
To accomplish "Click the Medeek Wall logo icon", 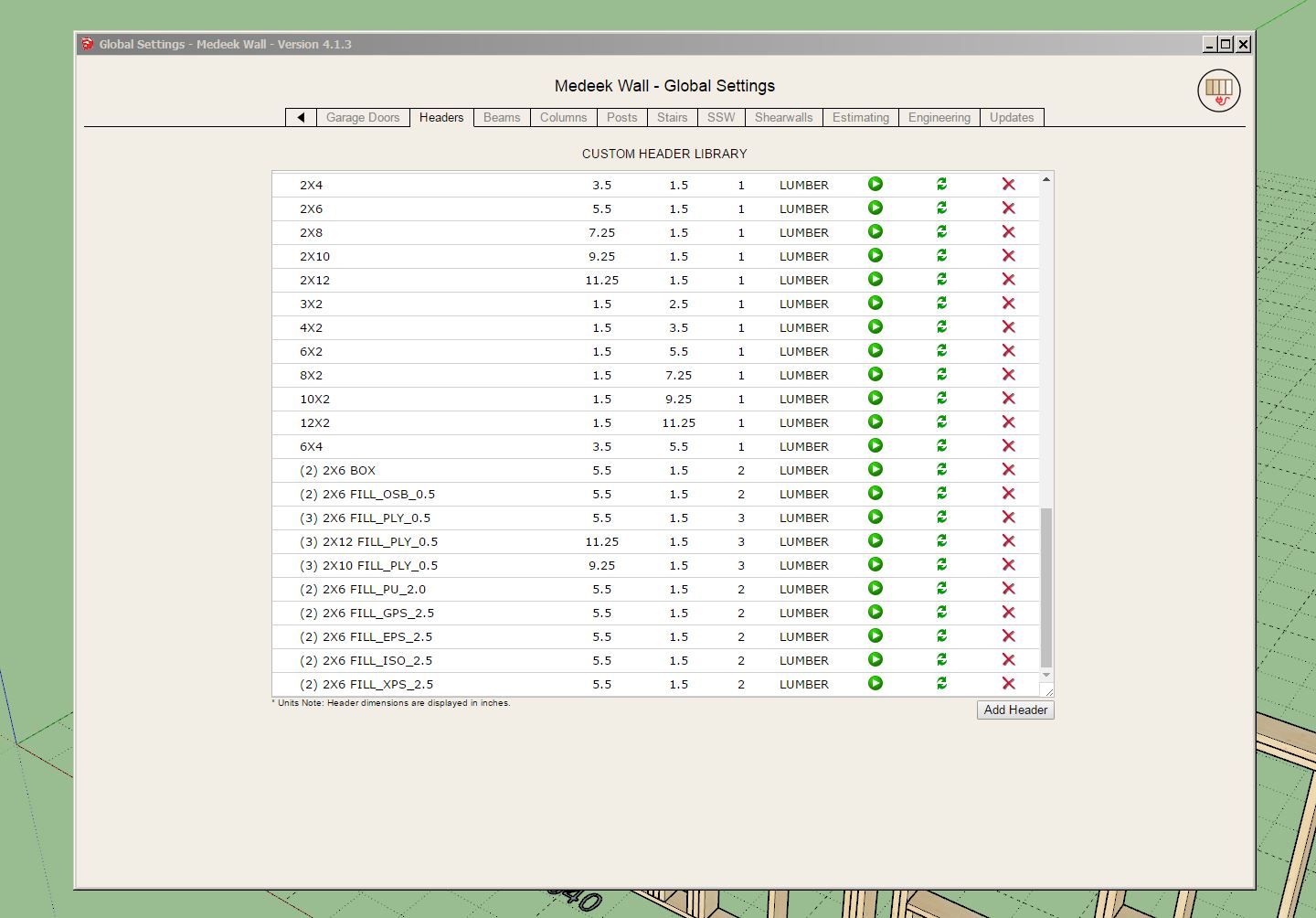I will coord(1218,91).
